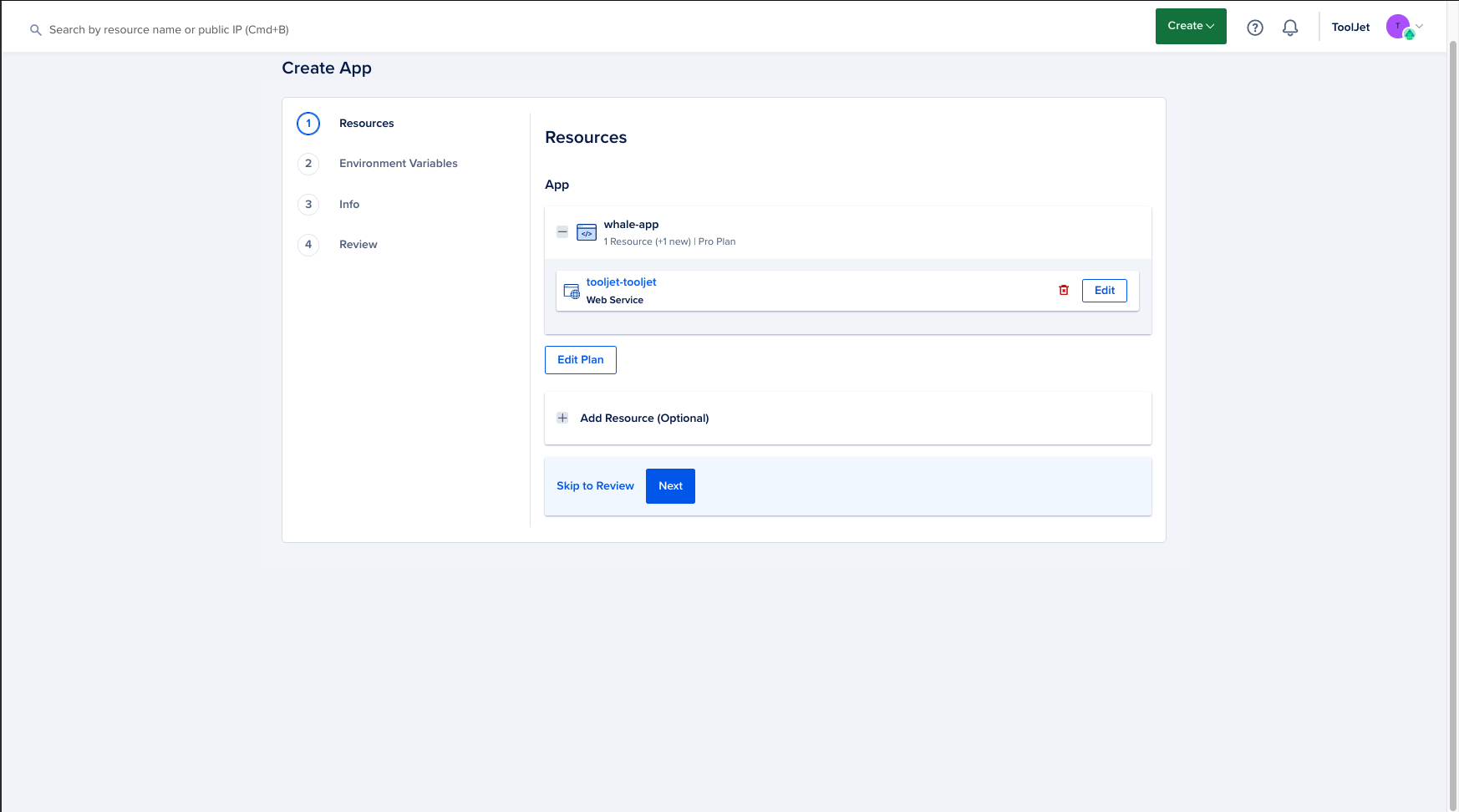
Task: Open account menu chevron beside avatar
Action: tap(1419, 26)
